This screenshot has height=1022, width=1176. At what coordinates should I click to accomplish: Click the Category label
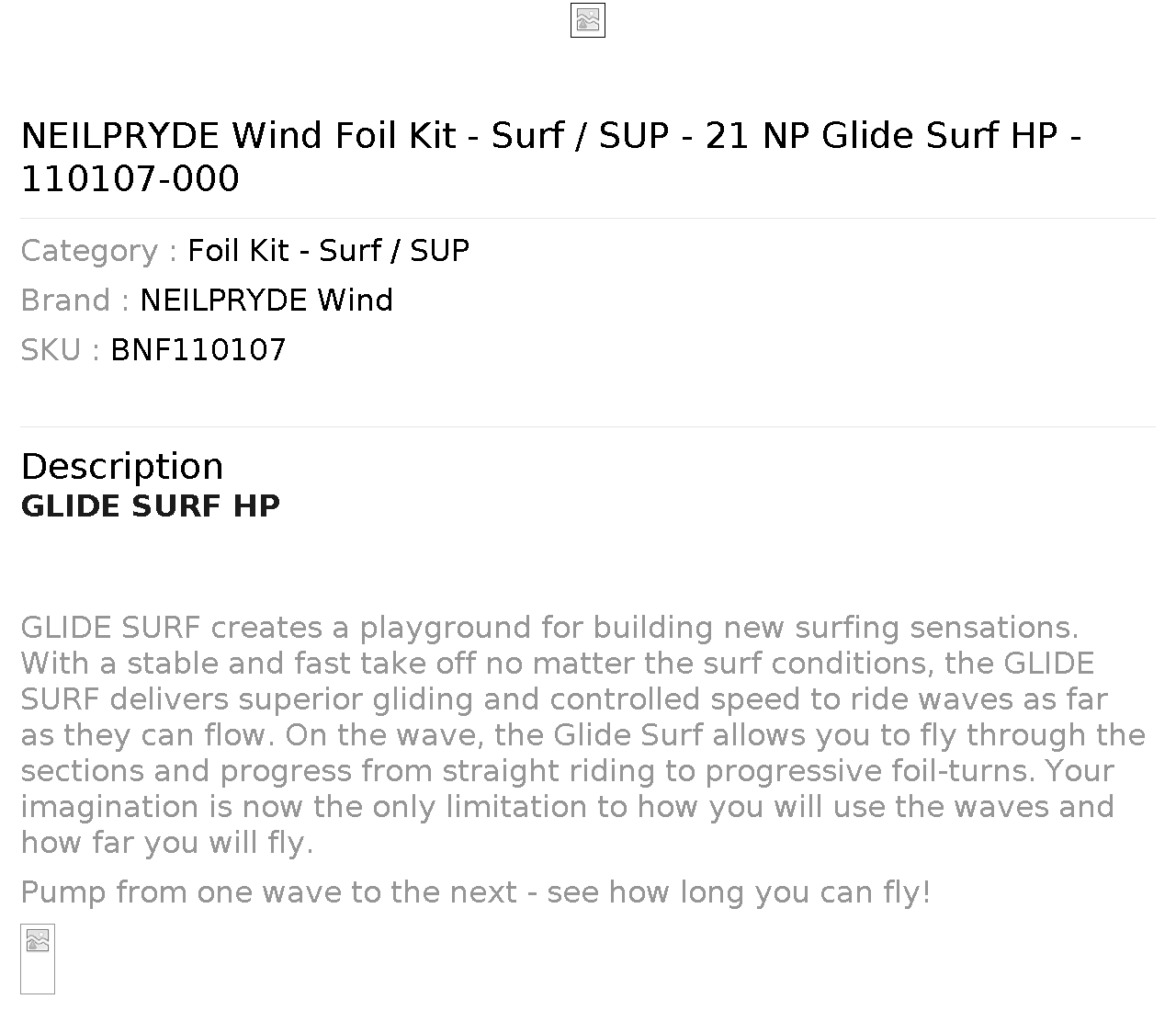(99, 250)
